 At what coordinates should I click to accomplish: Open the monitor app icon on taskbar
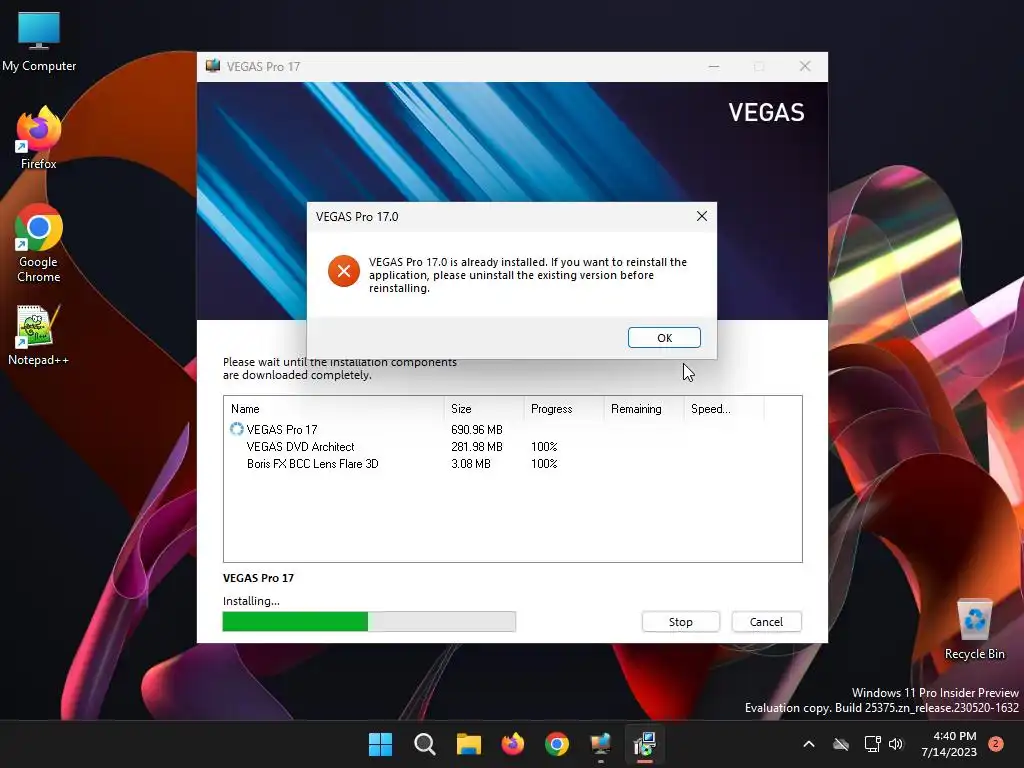click(601, 744)
